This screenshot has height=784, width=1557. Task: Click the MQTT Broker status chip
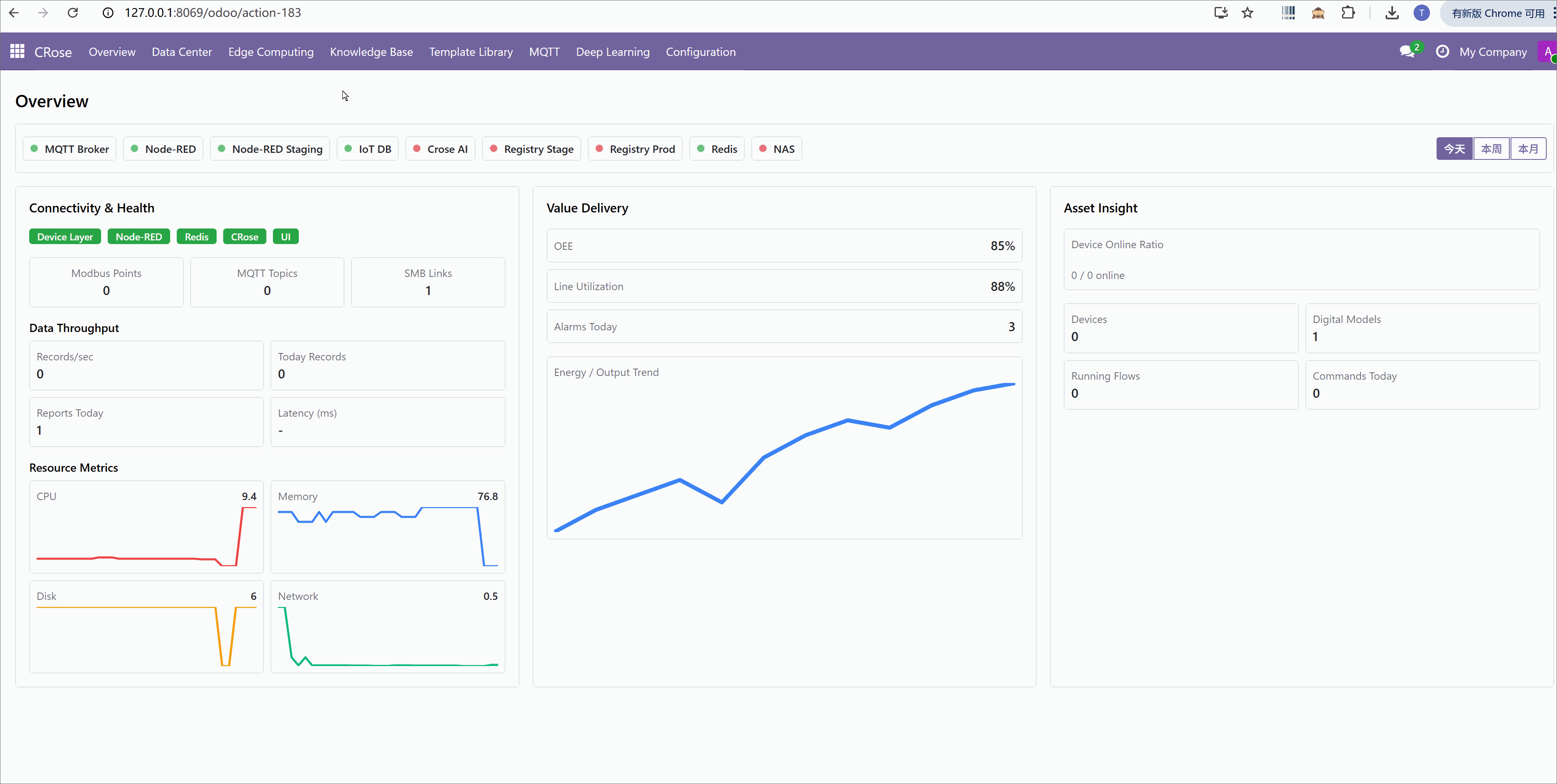pyautogui.click(x=69, y=149)
